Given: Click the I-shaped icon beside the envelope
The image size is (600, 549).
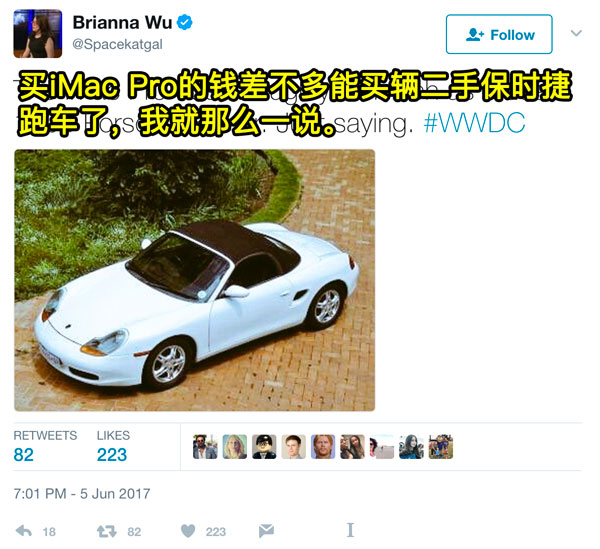Looking at the screenshot, I should pyautogui.click(x=350, y=530).
